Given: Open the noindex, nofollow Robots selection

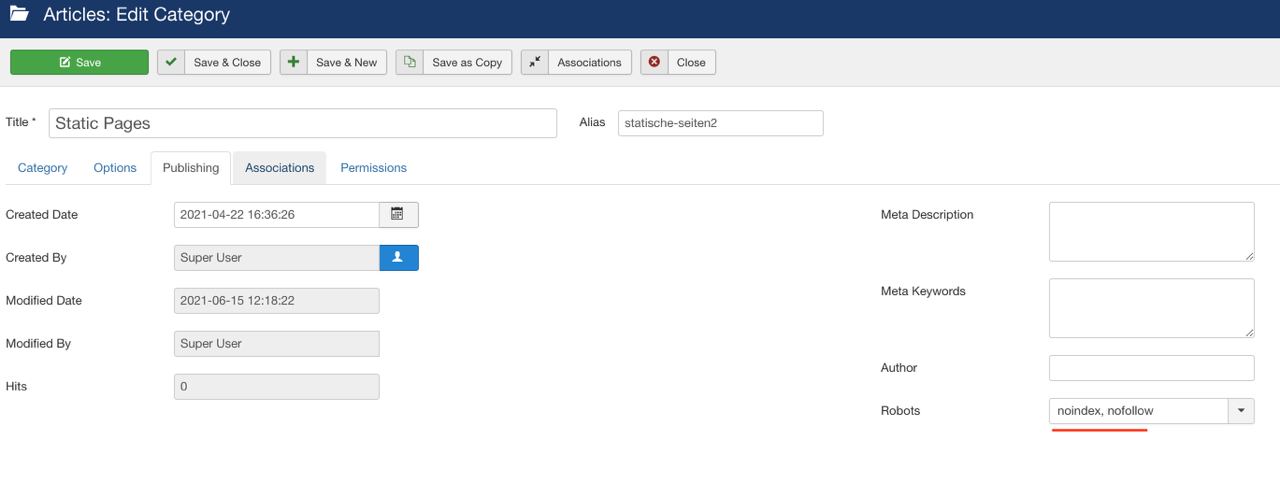Looking at the screenshot, I should (x=1138, y=411).
